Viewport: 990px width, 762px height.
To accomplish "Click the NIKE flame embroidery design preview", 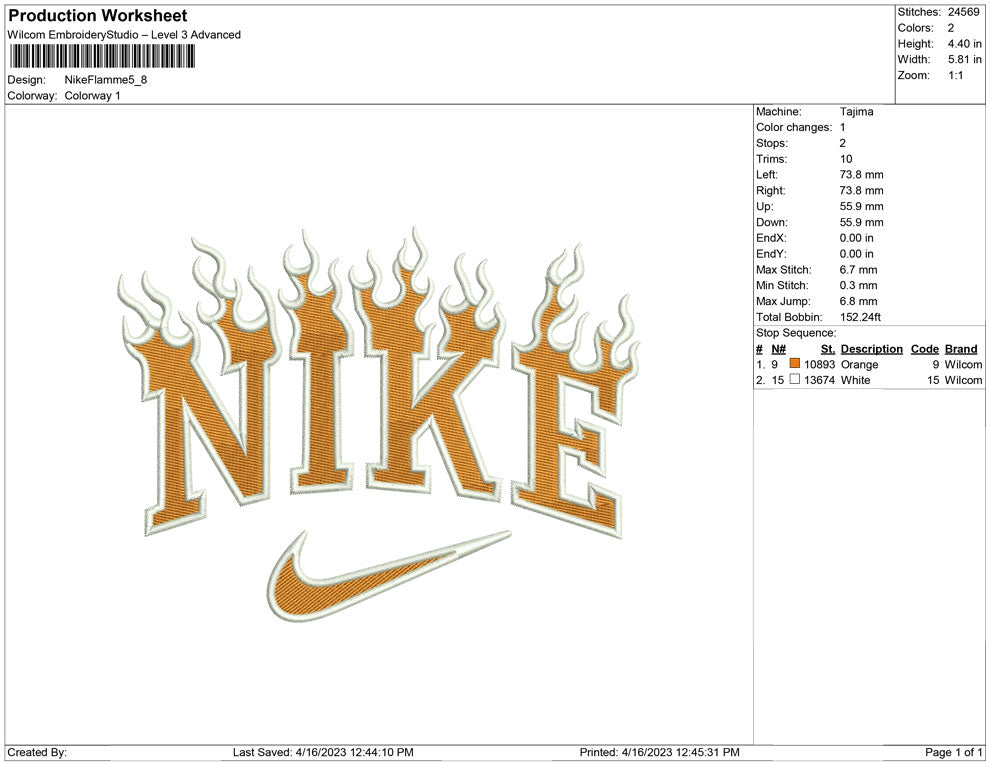I will click(379, 425).
